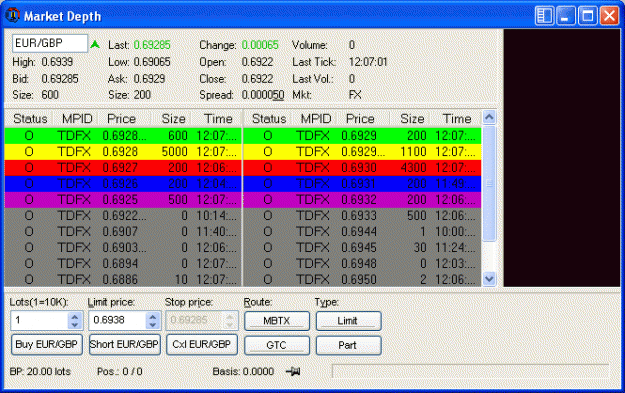The image size is (625, 393).
Task: Click the panel layout icon in title bar
Action: 544,16
